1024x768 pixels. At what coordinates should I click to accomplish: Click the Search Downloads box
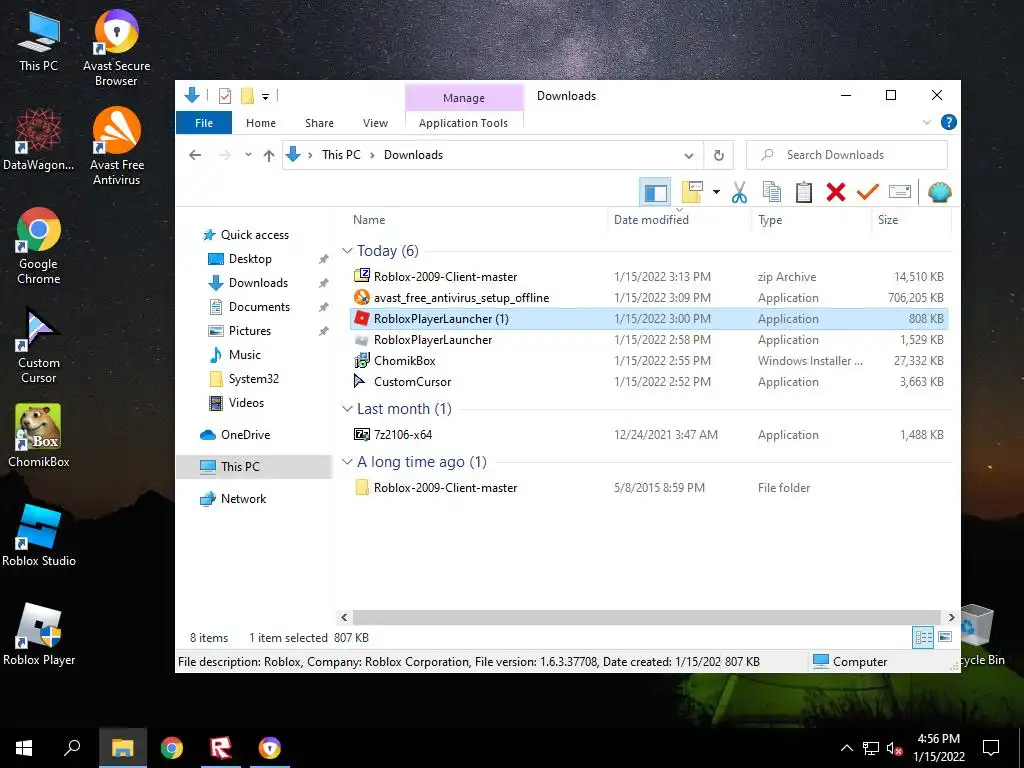847,155
